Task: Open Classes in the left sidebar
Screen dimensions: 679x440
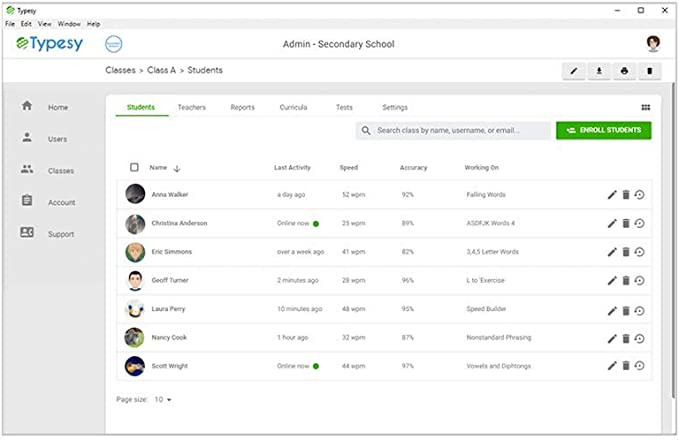Action: [x=60, y=171]
